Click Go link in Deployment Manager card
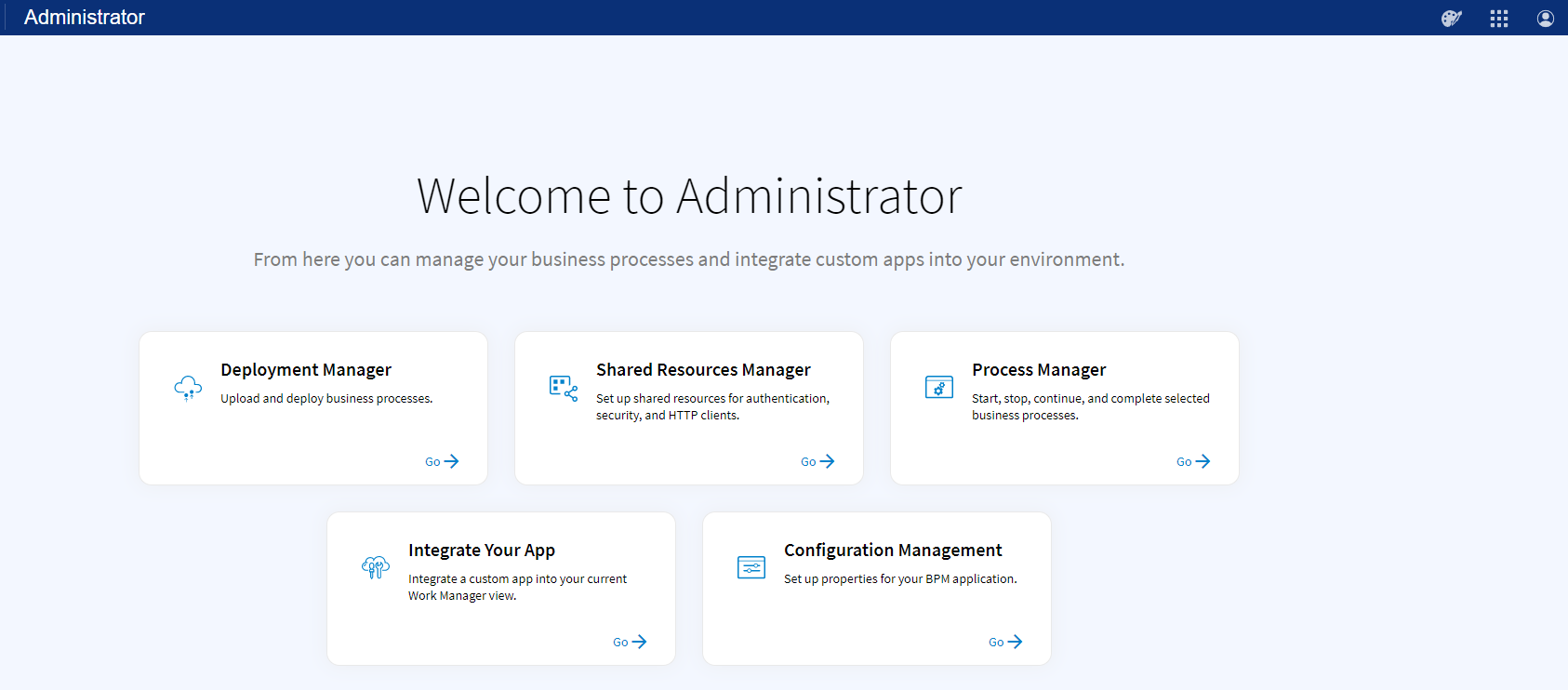Image resolution: width=1568 pixels, height=690 pixels. [442, 461]
